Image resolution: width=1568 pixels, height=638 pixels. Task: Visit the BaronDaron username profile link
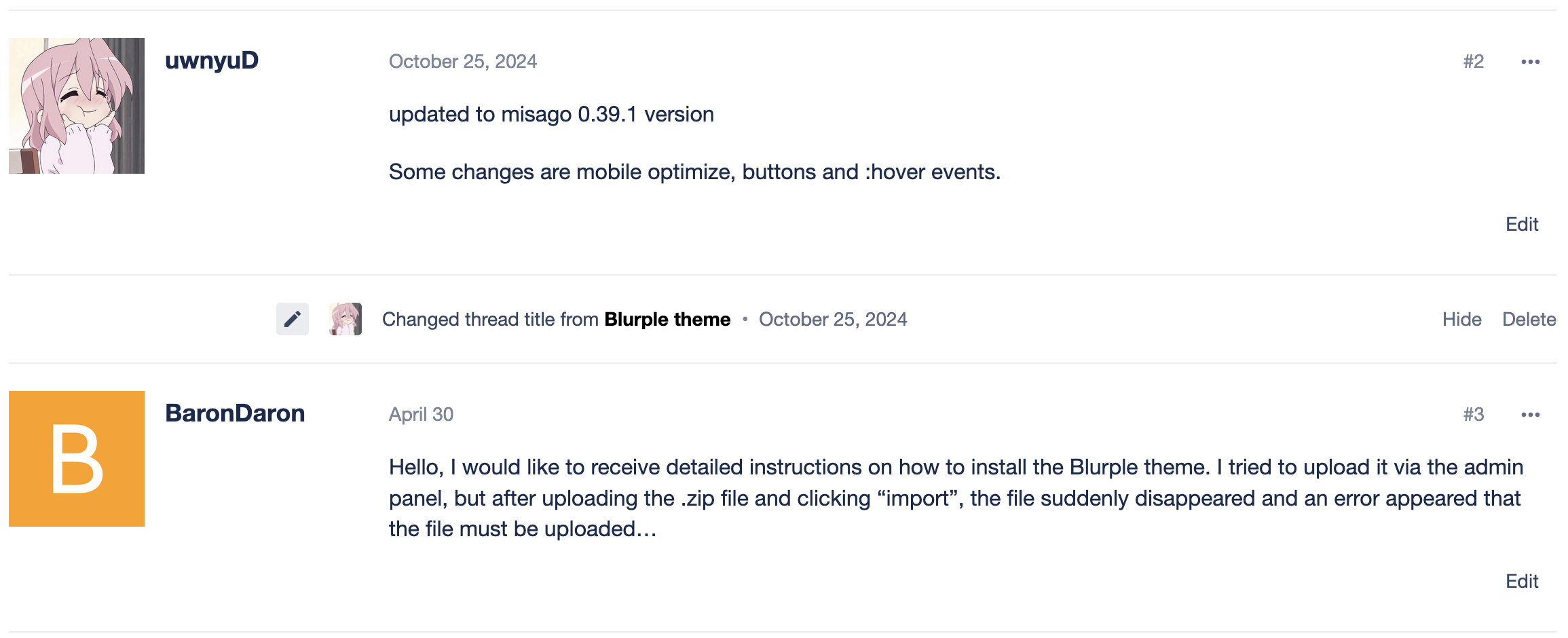(235, 413)
